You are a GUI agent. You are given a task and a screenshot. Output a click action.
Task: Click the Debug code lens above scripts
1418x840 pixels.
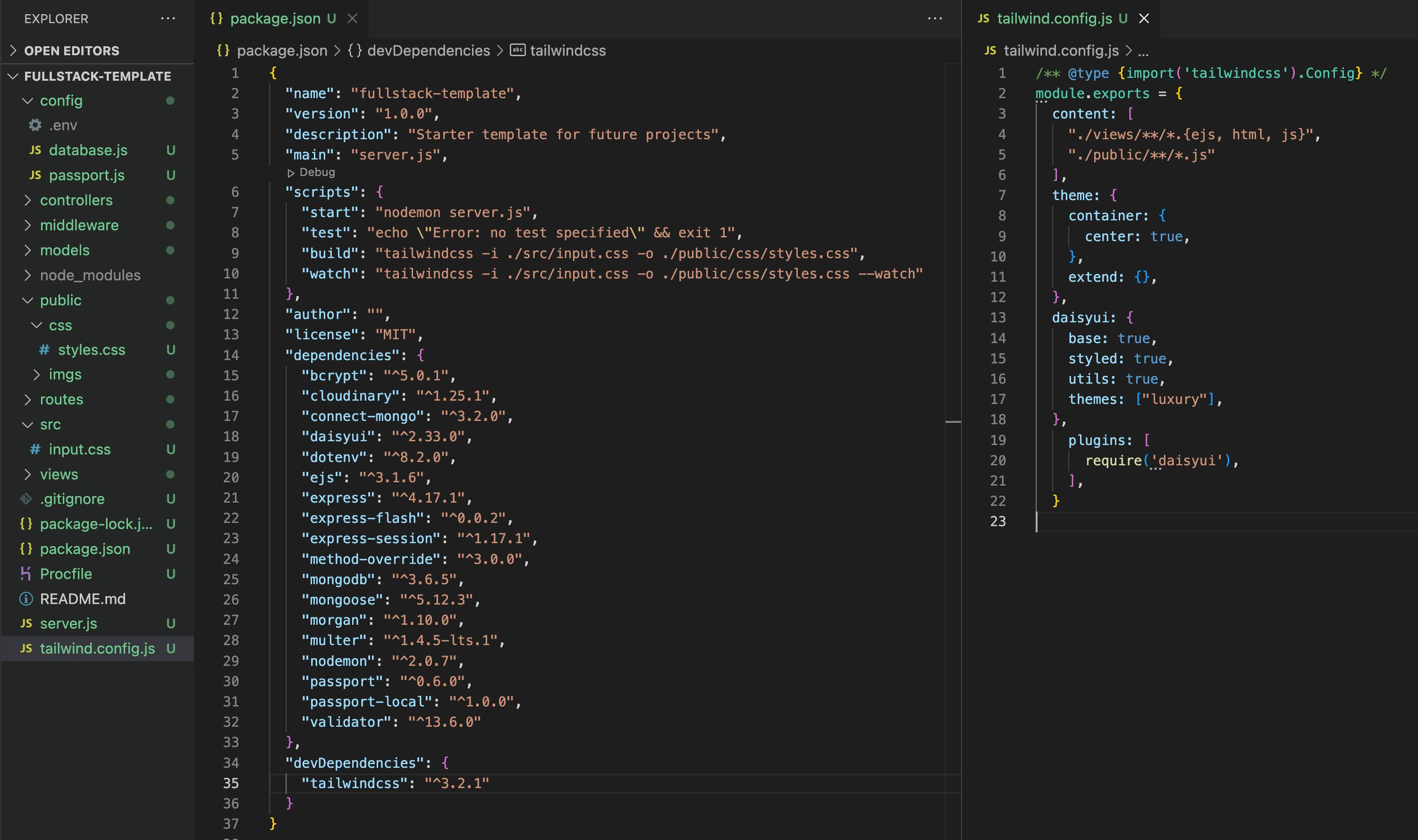point(312,172)
